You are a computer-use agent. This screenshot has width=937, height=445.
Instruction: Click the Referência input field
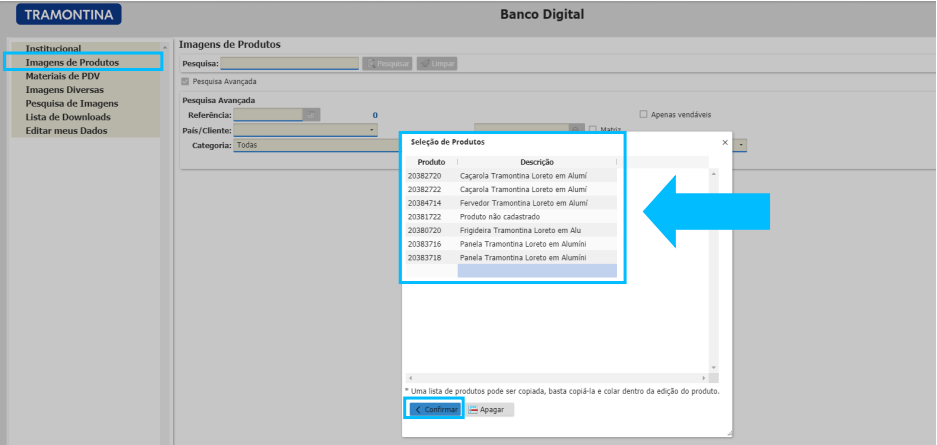[268, 115]
